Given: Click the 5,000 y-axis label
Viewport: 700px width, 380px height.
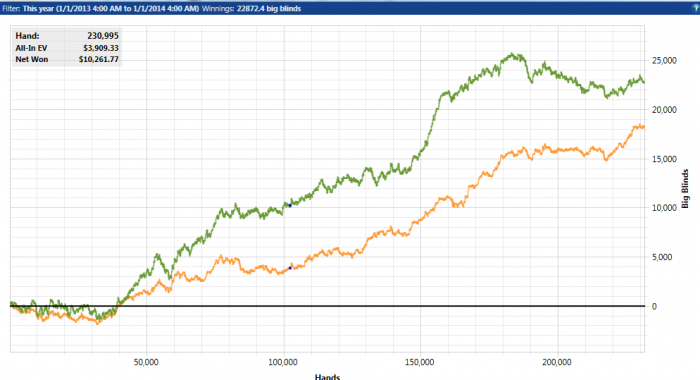Looking at the screenshot, I should 662,257.
